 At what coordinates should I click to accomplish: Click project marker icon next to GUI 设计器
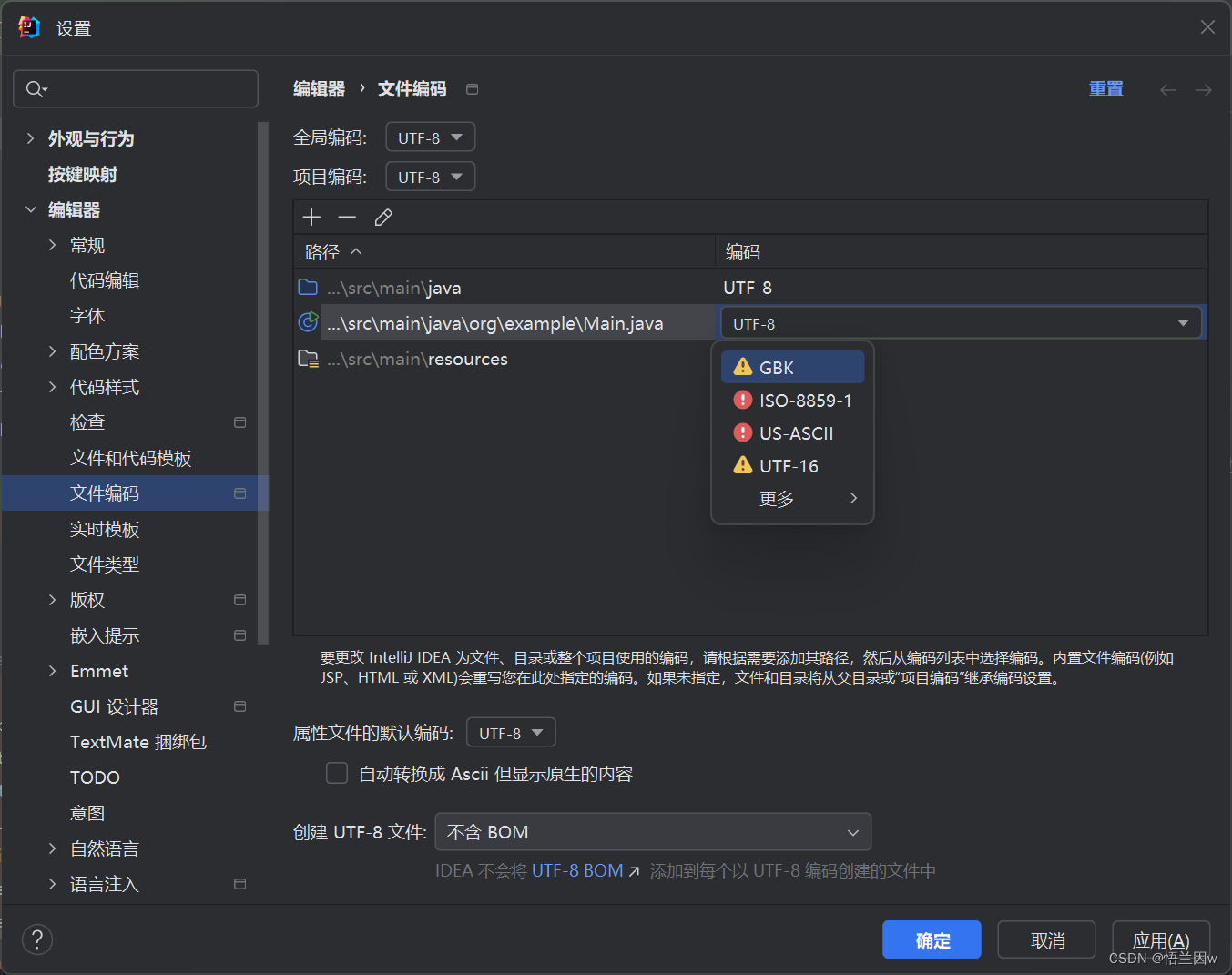(x=240, y=706)
